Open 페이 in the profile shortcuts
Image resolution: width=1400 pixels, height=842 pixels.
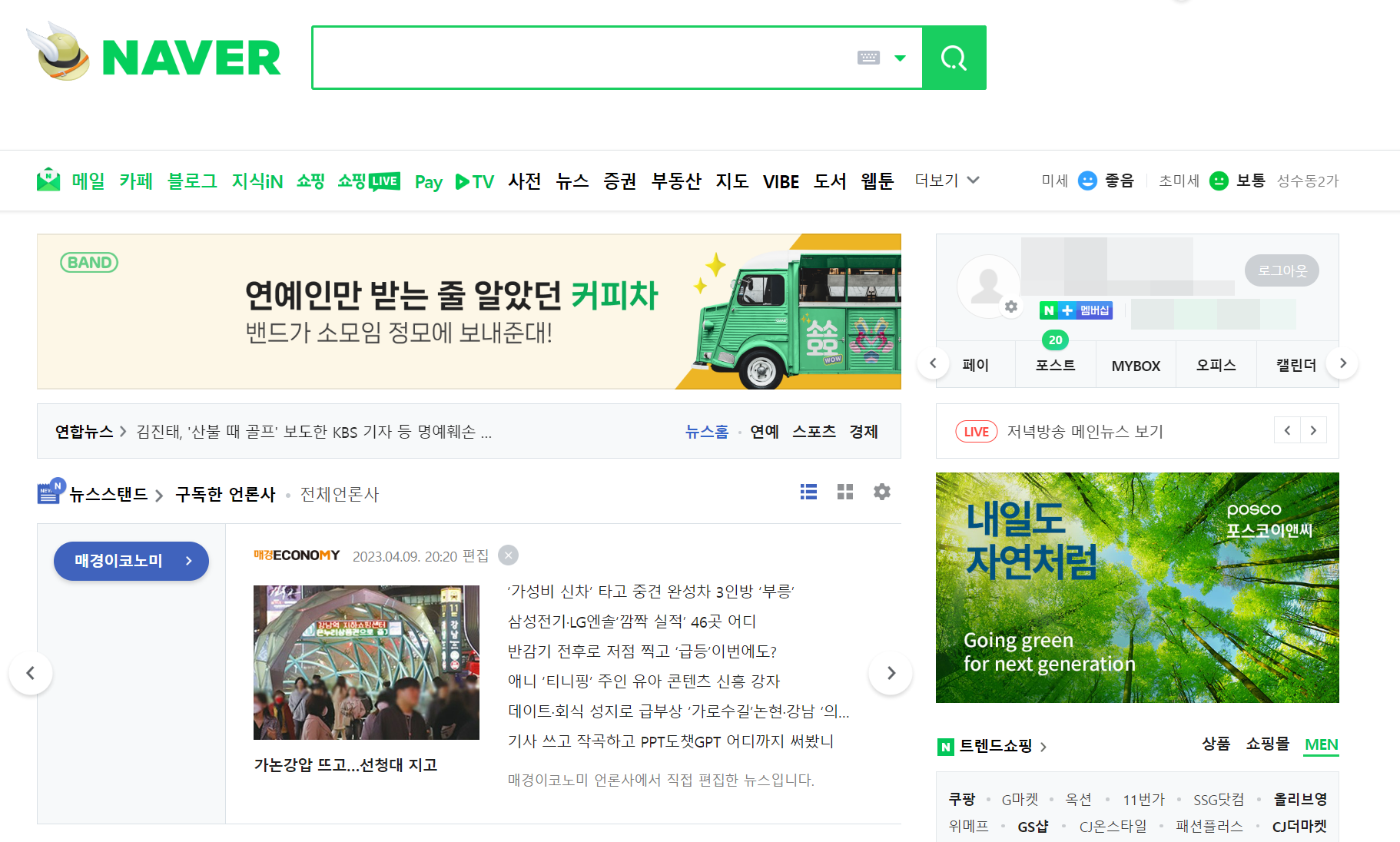coord(976,366)
